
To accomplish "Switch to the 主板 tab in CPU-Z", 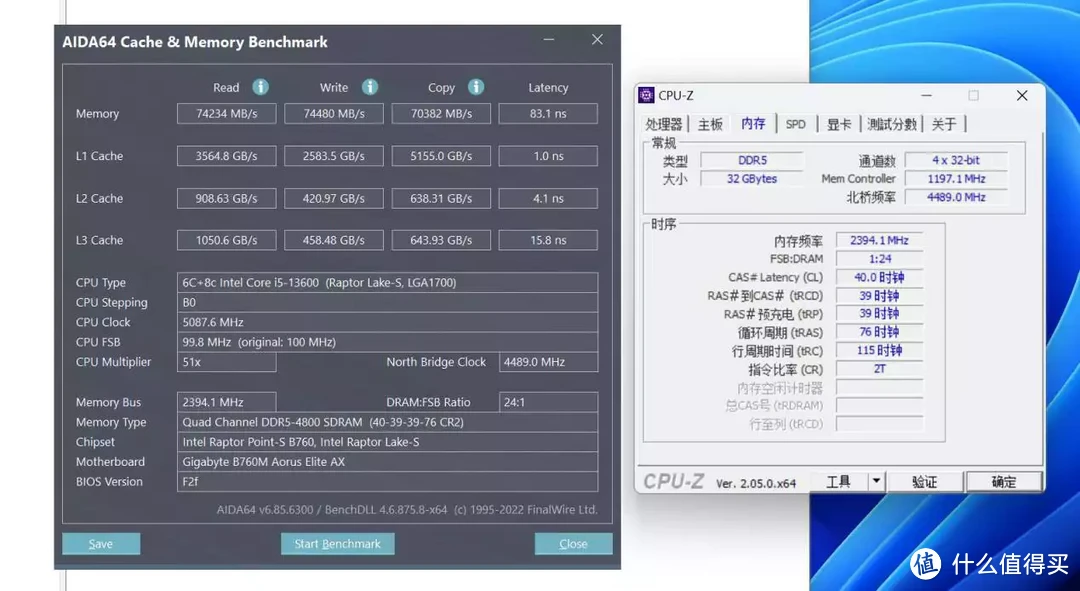I will 710,124.
